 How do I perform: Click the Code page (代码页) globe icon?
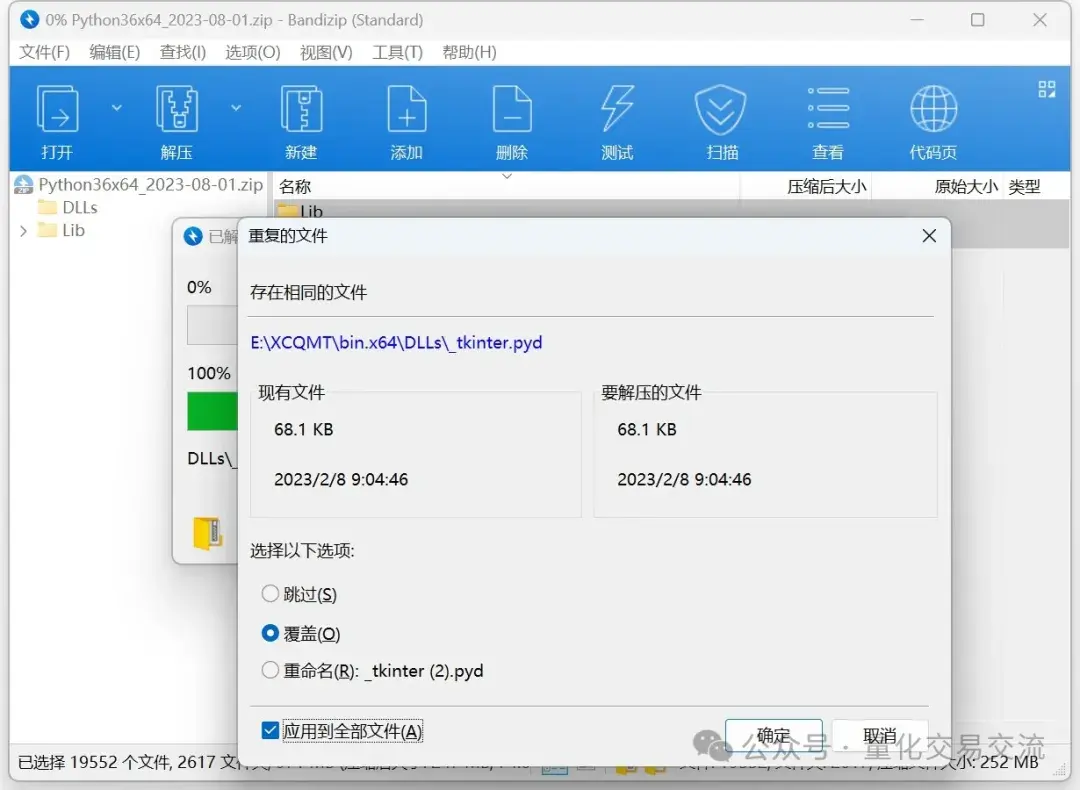coord(933,109)
